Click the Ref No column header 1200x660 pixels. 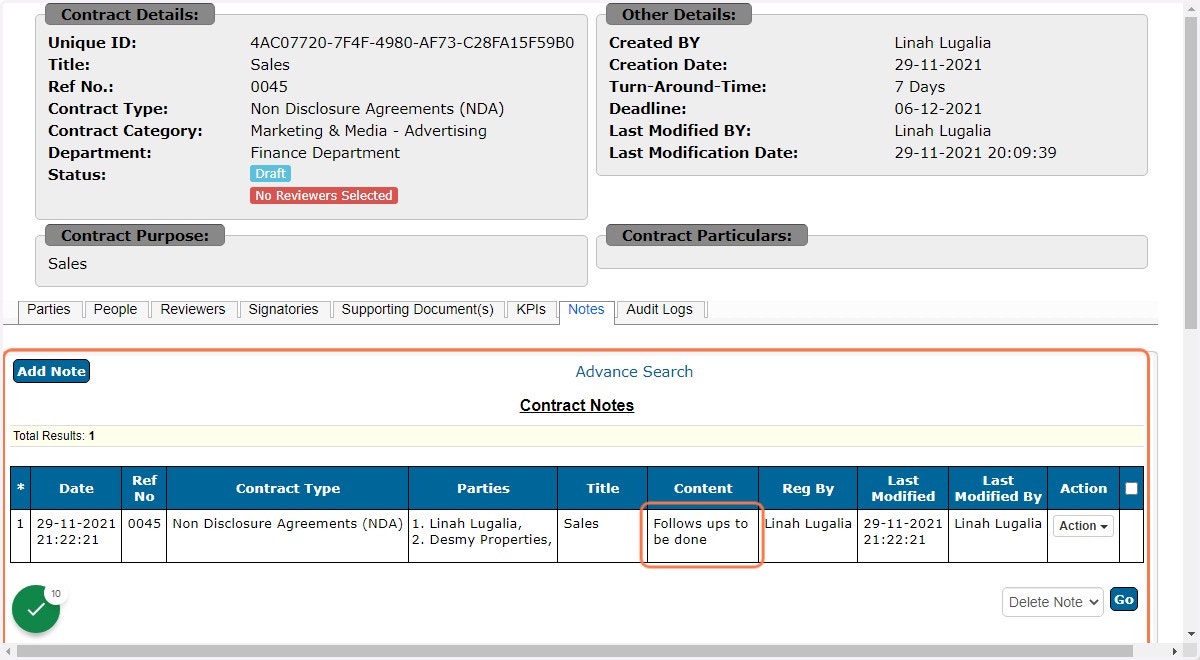[x=145, y=489]
